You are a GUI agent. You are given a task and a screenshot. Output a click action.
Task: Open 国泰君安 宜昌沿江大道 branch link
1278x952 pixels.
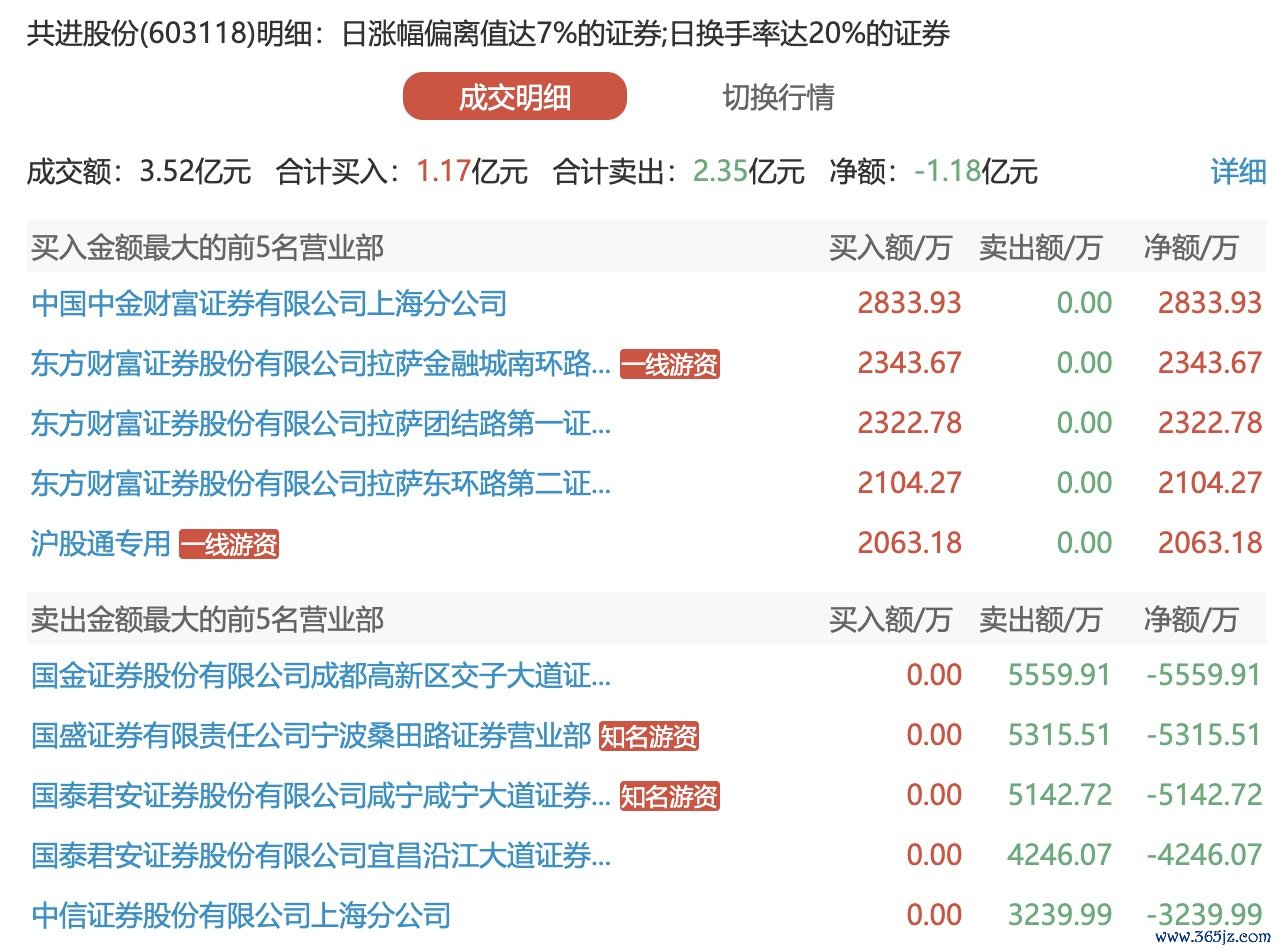coord(321,856)
